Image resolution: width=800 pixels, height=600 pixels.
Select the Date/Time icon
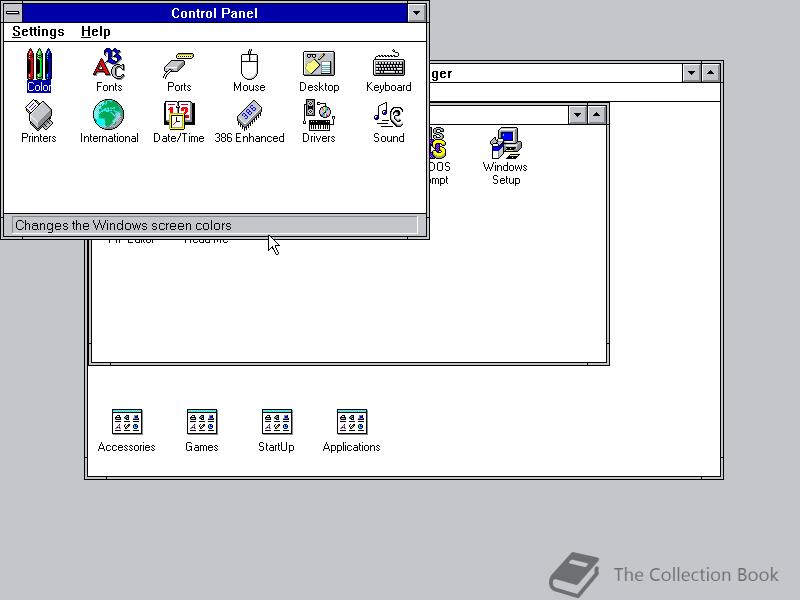179,121
